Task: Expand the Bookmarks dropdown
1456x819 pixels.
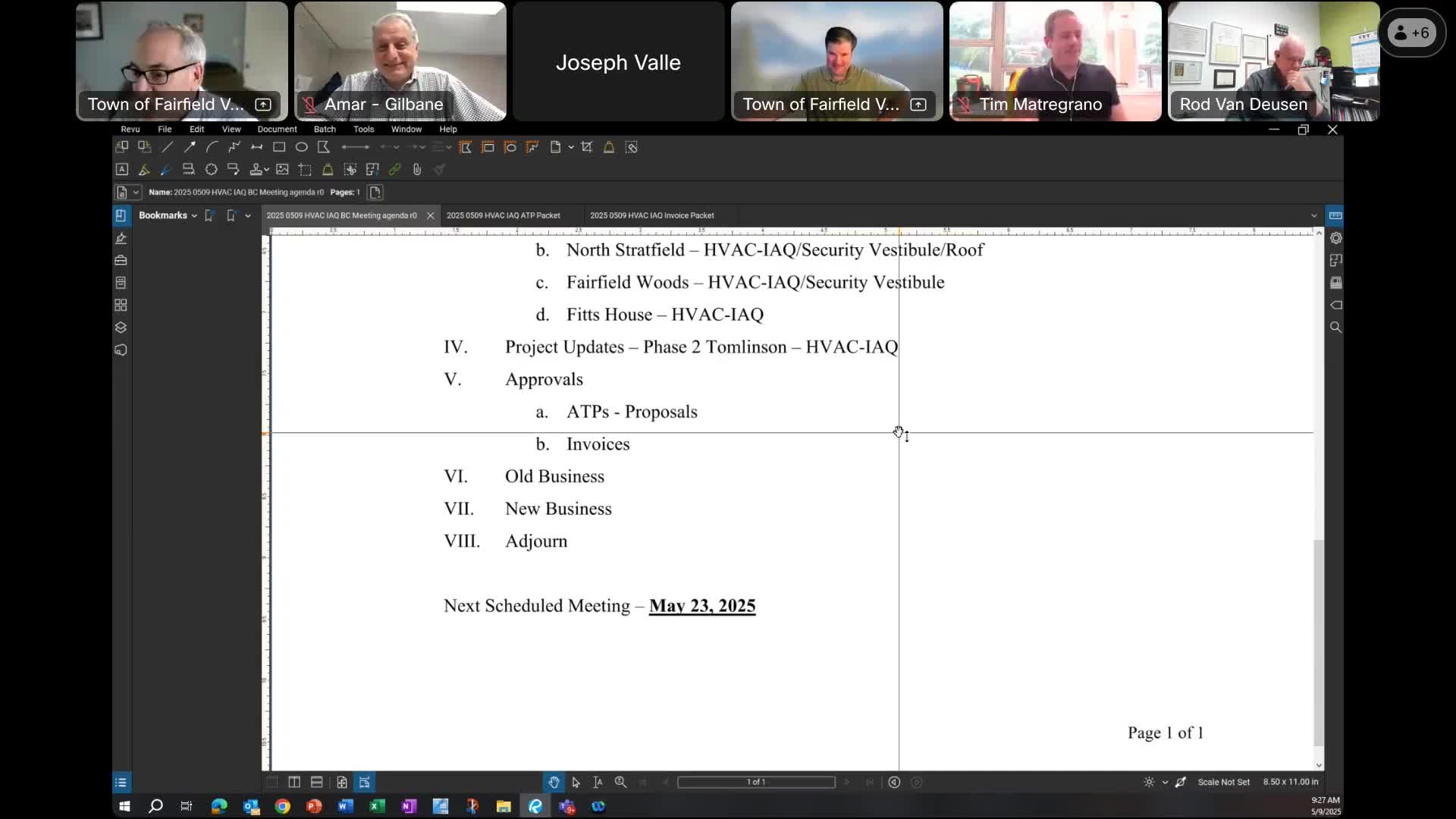Action: 193,215
